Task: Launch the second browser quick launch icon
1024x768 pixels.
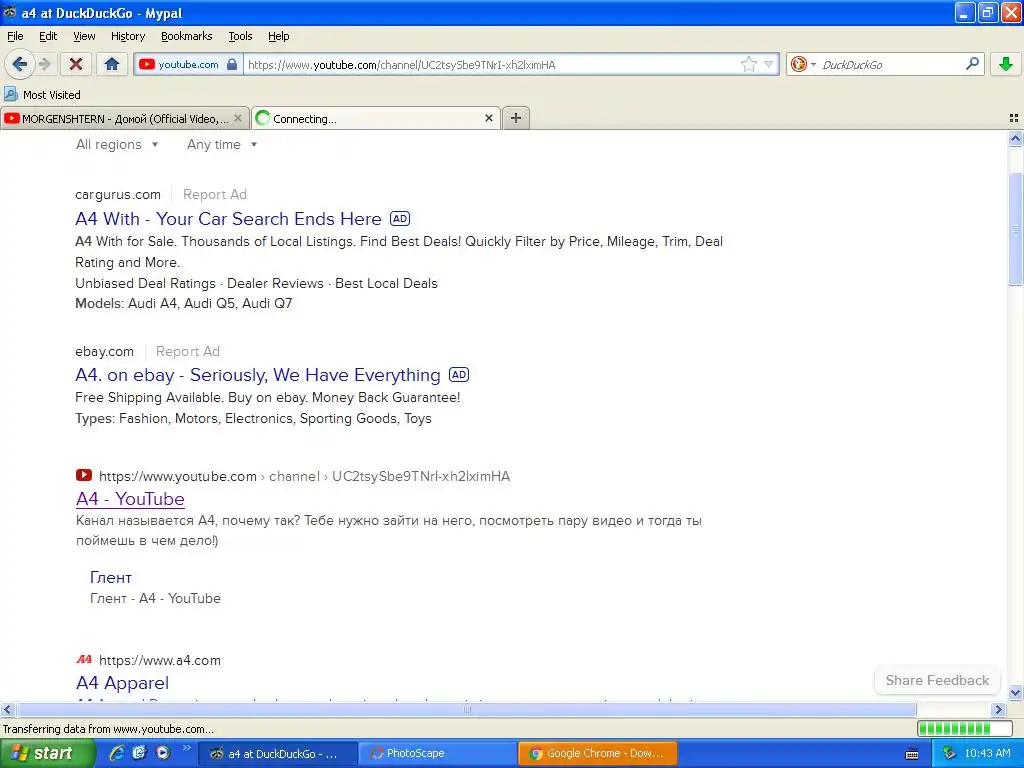Action: click(x=139, y=753)
